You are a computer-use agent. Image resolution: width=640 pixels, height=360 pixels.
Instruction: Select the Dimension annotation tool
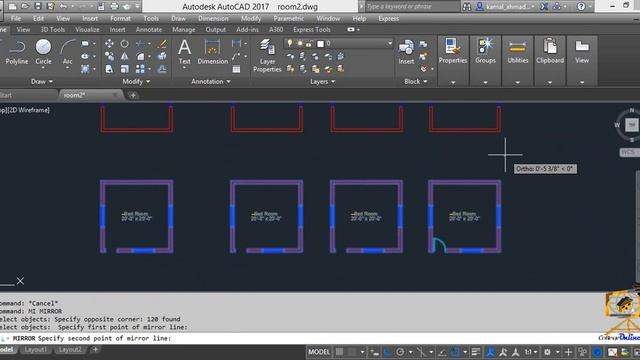[x=213, y=52]
